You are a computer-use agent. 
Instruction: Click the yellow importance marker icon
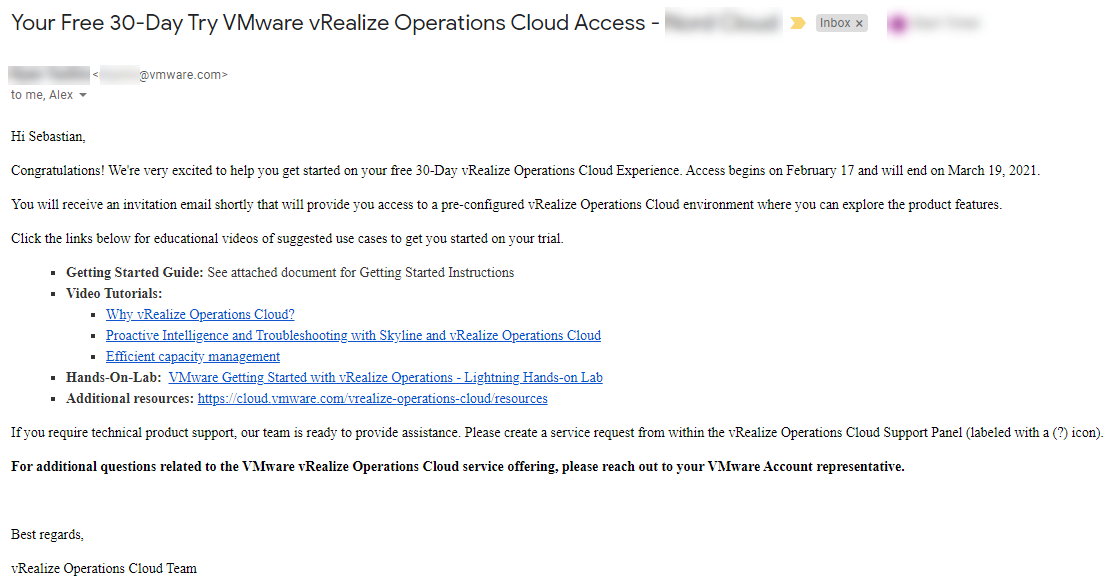798,23
